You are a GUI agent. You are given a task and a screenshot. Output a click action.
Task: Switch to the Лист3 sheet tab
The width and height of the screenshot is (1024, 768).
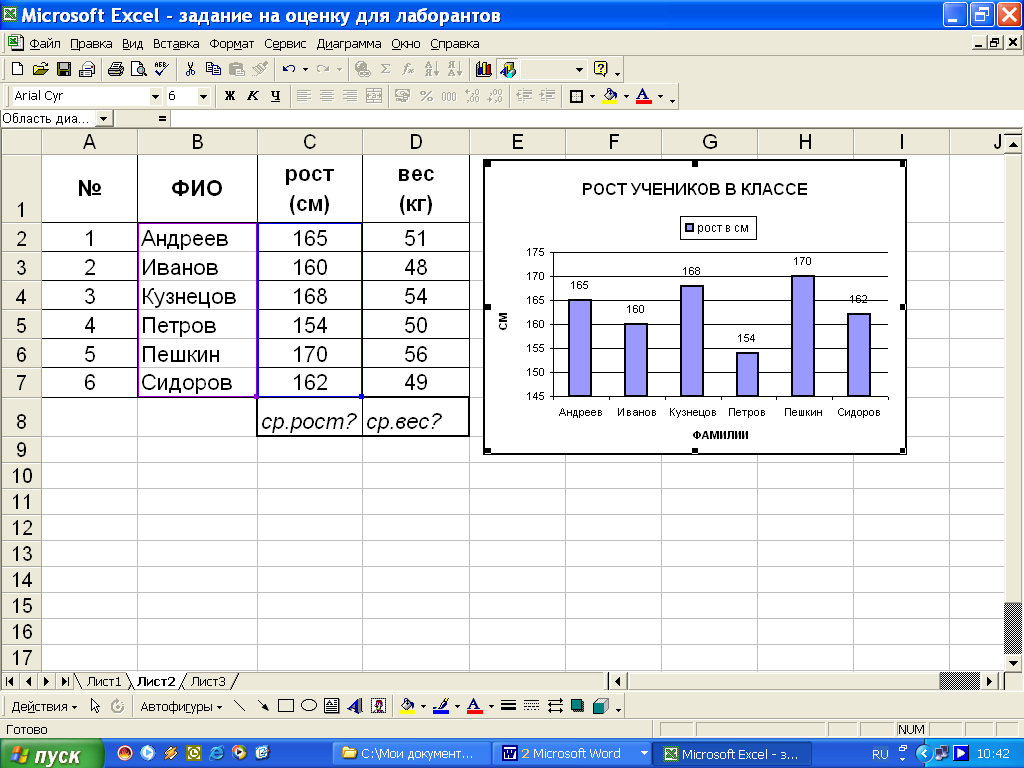tap(208, 681)
